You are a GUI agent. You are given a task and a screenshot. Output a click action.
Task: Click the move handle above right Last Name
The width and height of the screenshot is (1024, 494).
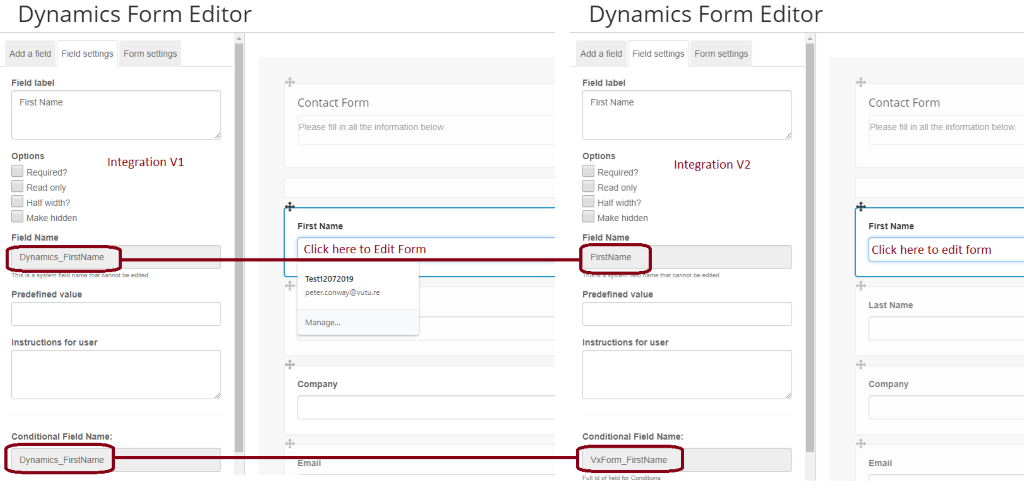pyautogui.click(x=861, y=286)
